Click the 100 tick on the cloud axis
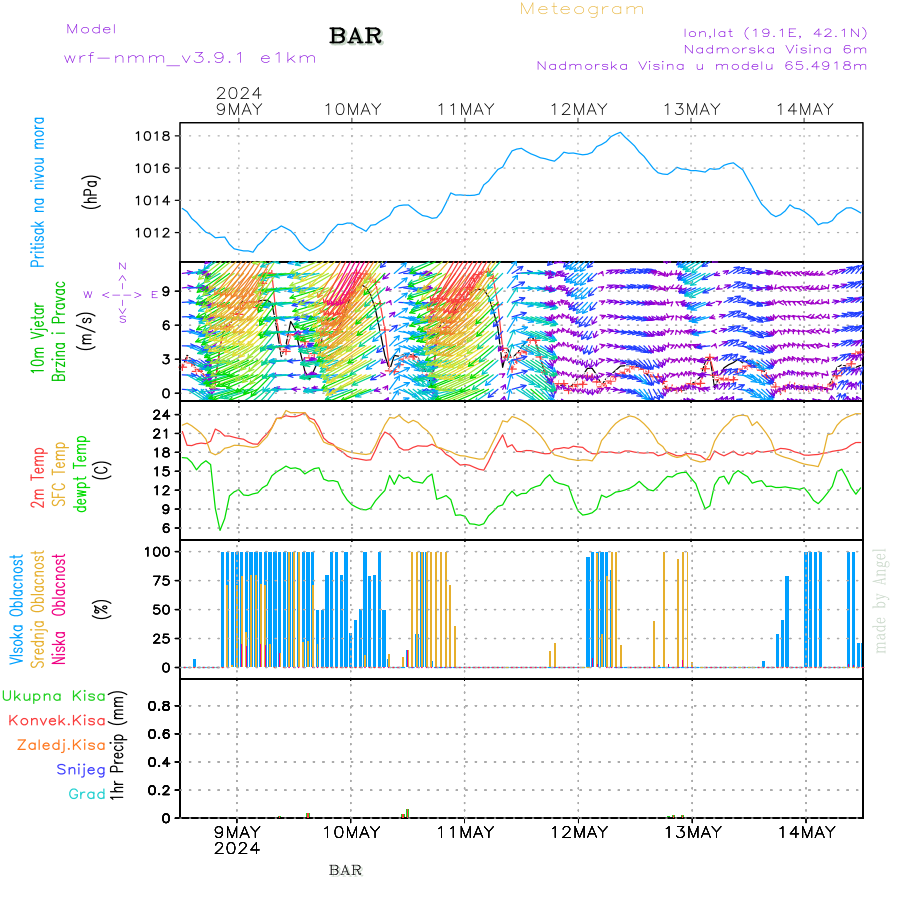 (157, 552)
